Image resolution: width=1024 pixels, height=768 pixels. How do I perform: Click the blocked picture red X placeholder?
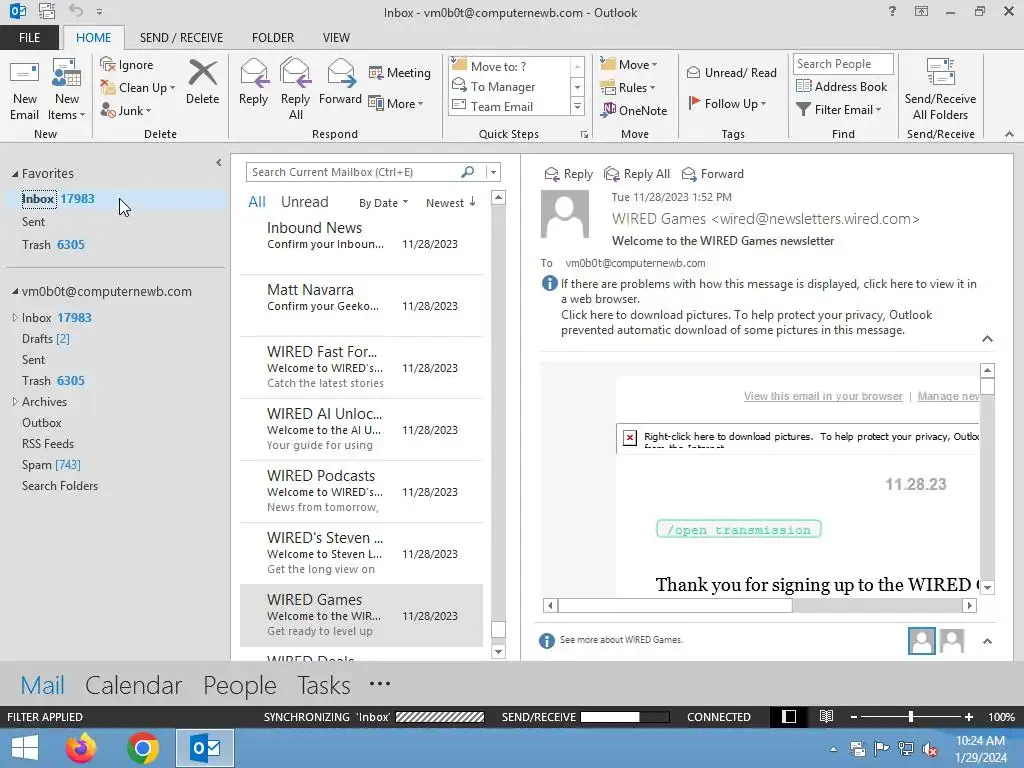point(630,438)
